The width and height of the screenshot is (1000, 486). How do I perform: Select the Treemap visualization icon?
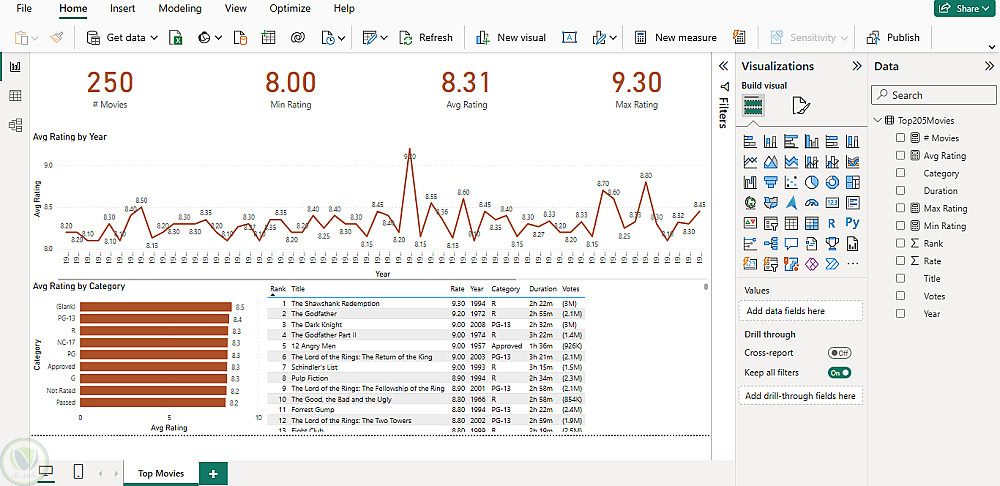853,182
